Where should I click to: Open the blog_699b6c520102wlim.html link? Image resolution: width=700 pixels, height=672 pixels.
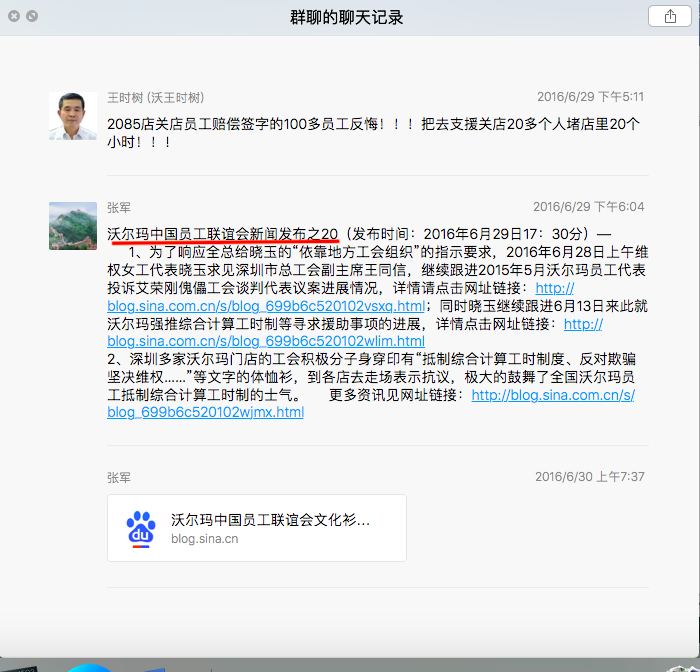click(266, 341)
